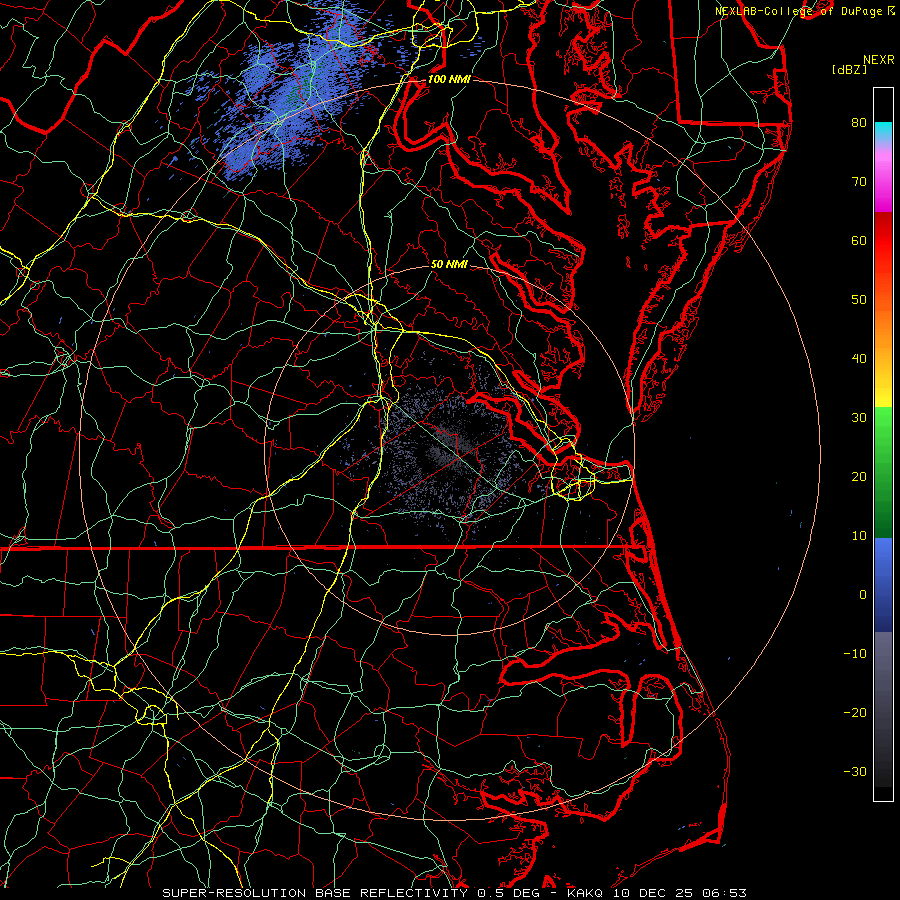Click the cyan segment of color bar
The width and height of the screenshot is (900, 900).
(883, 131)
